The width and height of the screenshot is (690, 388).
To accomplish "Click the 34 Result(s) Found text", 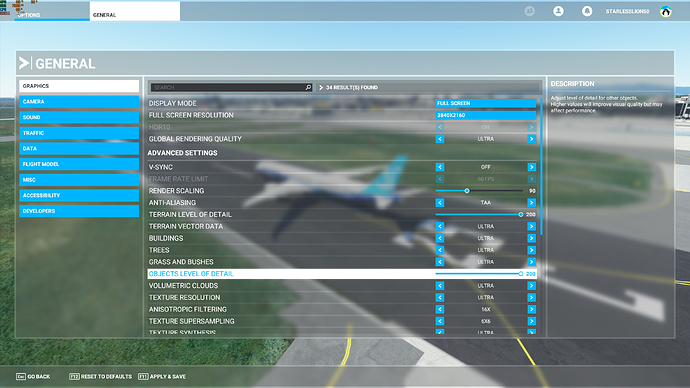I will pos(352,88).
